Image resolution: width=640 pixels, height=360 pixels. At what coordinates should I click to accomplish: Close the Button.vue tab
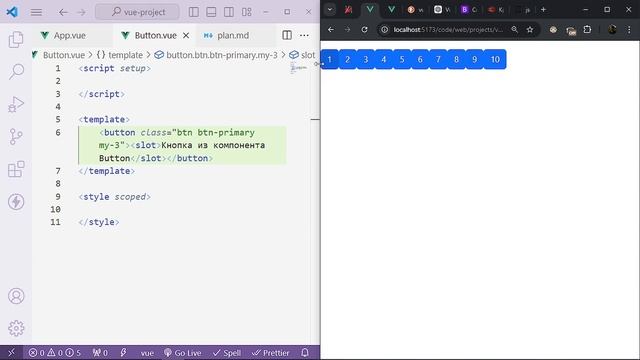tap(186, 36)
